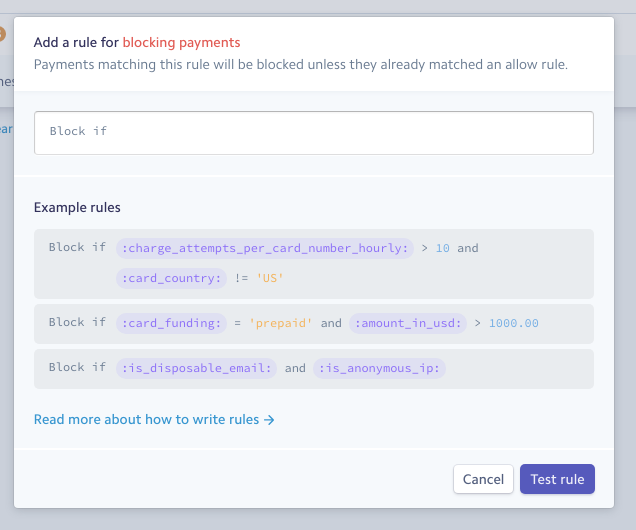Select the card_funding attribute chip

171,323
